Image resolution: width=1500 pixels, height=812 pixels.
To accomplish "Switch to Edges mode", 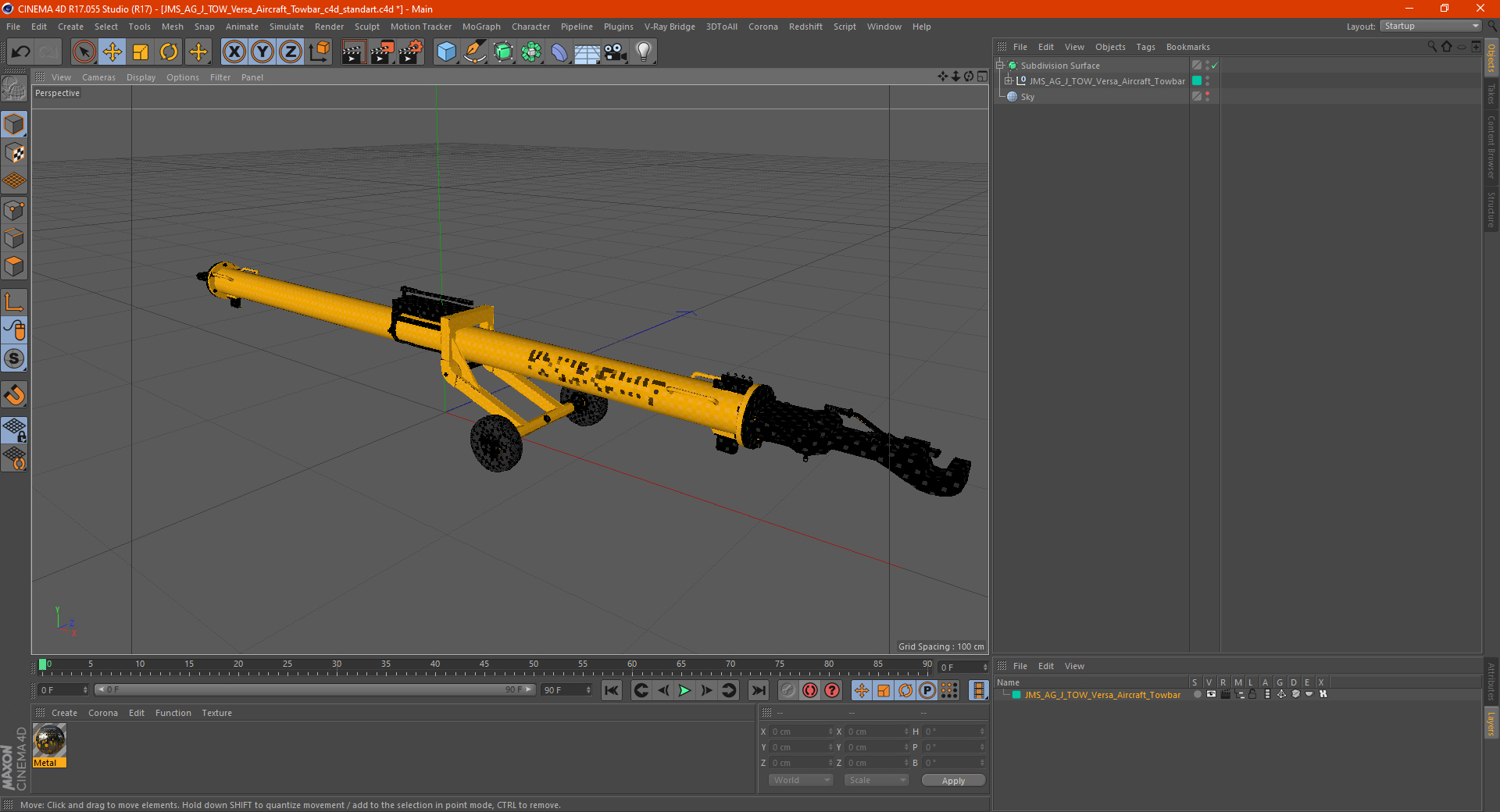I will 14,238.
